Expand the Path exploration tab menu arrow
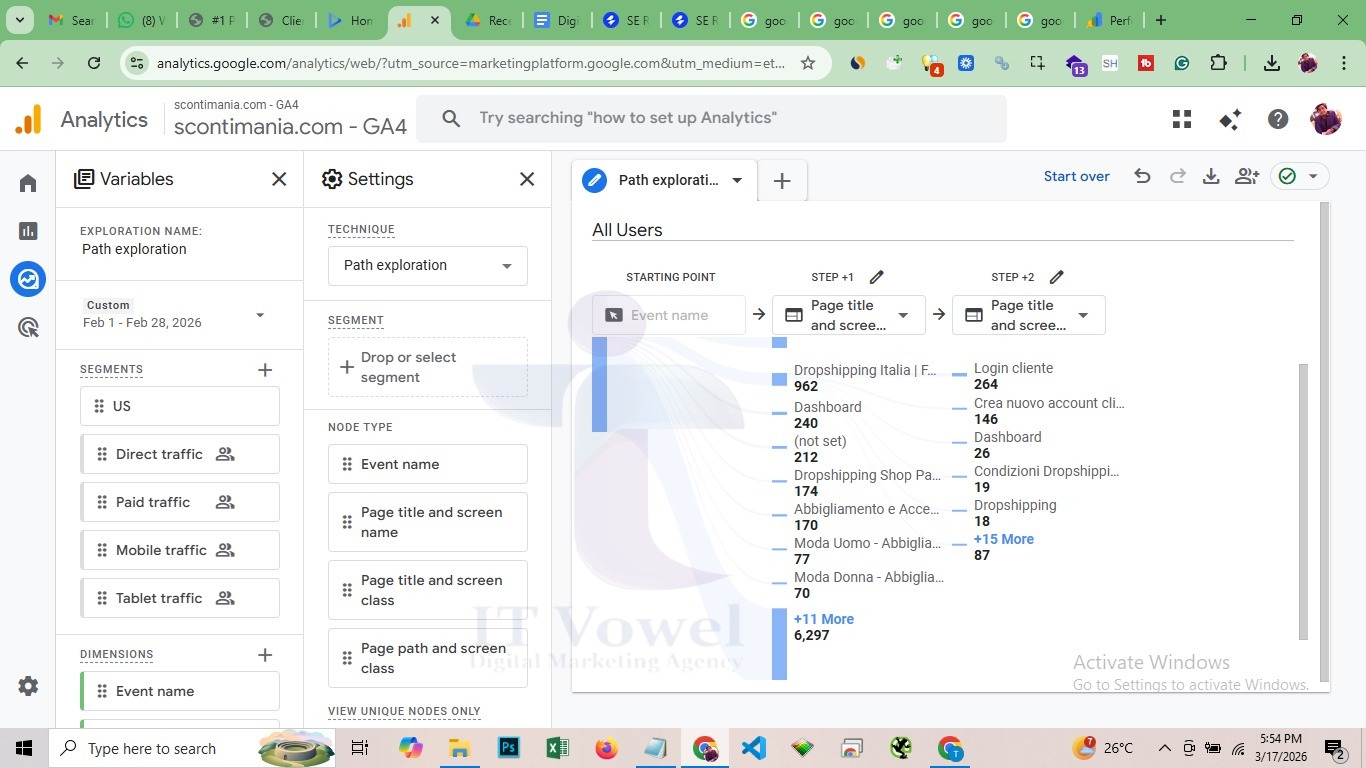The height and width of the screenshot is (768, 1366). (737, 181)
